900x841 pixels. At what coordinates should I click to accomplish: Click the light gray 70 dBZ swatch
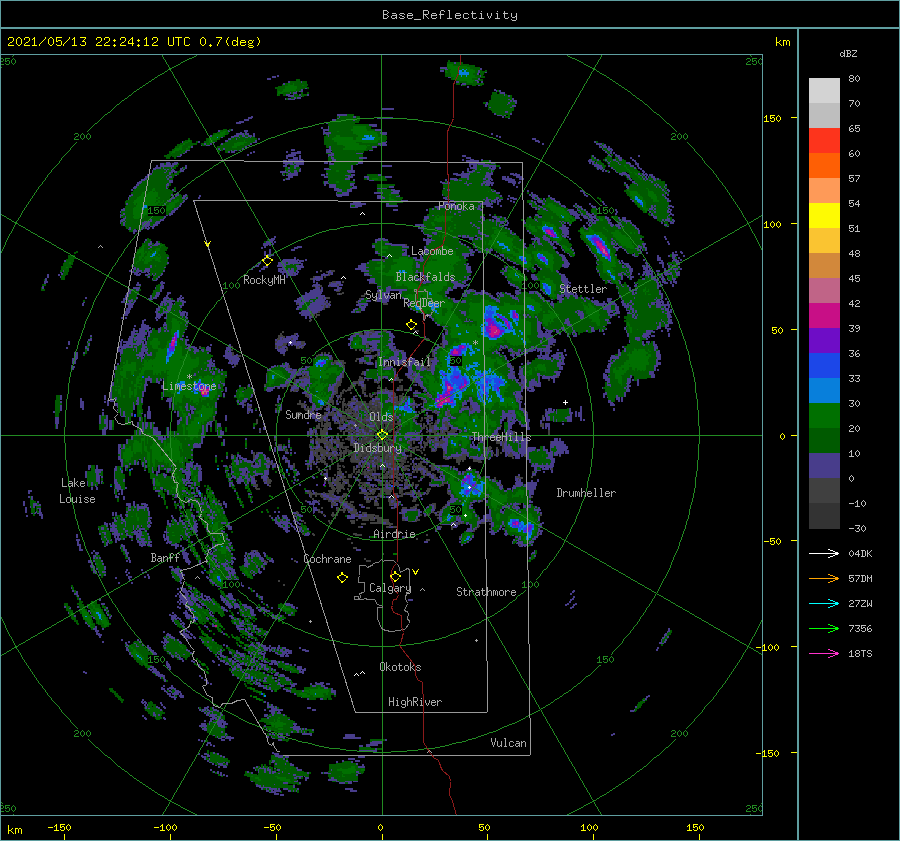(824, 91)
